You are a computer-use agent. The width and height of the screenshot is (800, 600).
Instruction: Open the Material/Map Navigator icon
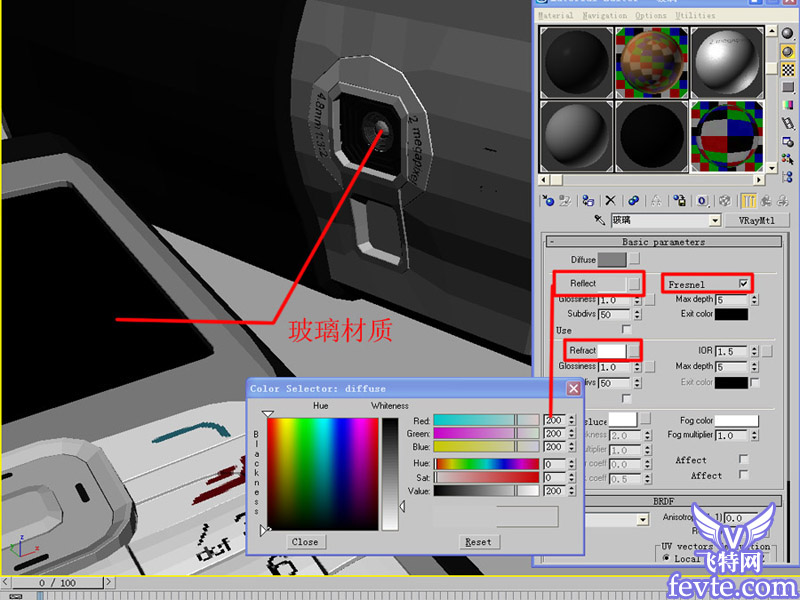(x=788, y=177)
